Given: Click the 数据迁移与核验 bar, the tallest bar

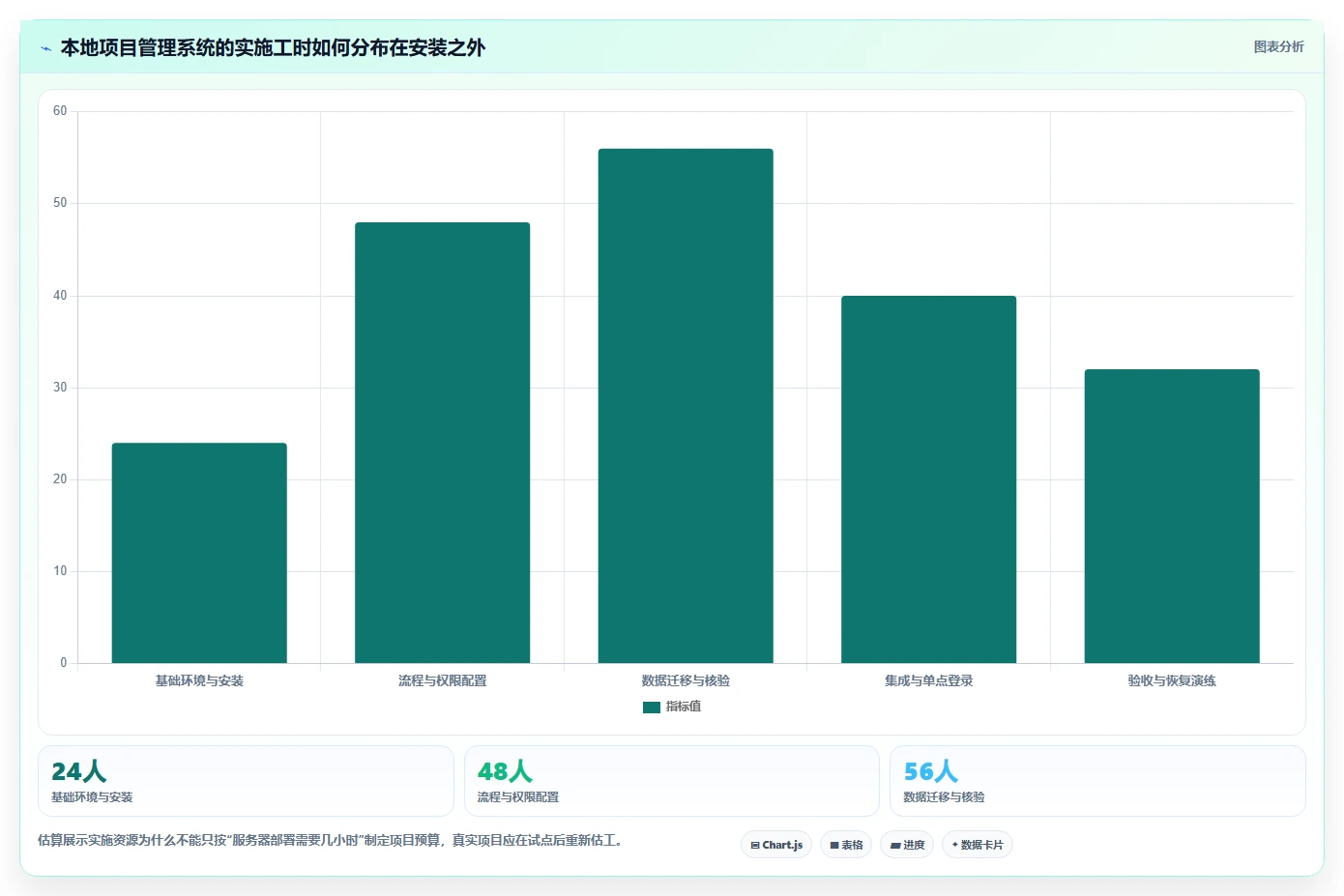Looking at the screenshot, I should [686, 406].
